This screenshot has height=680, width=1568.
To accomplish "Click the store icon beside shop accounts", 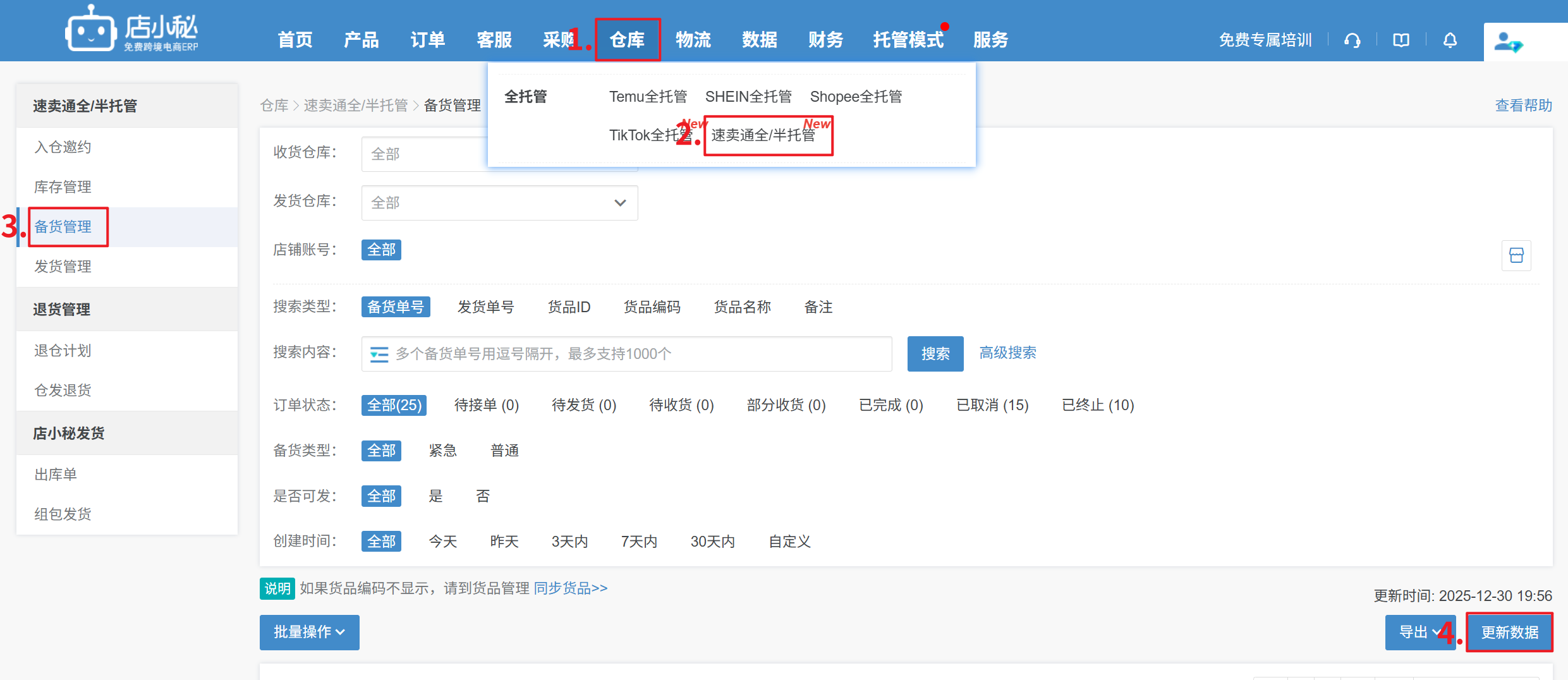I will point(1516,255).
